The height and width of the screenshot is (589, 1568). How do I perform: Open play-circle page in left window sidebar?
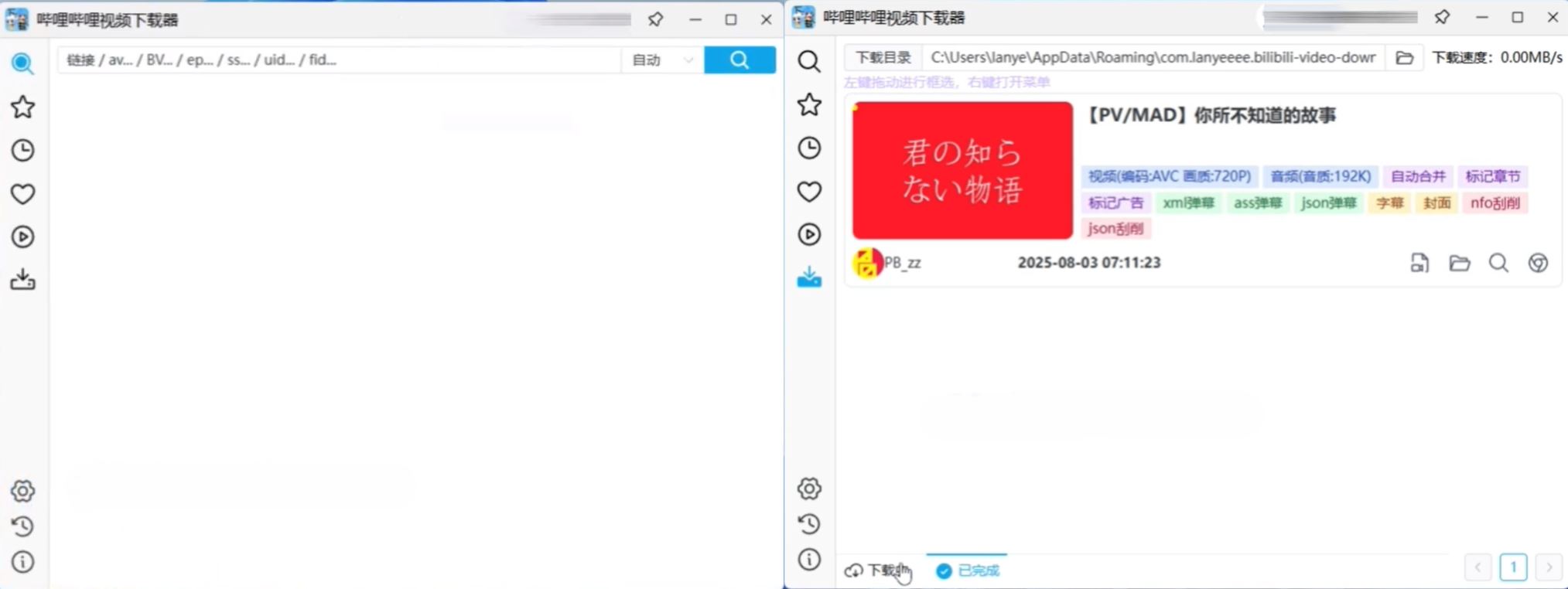pyautogui.click(x=22, y=237)
